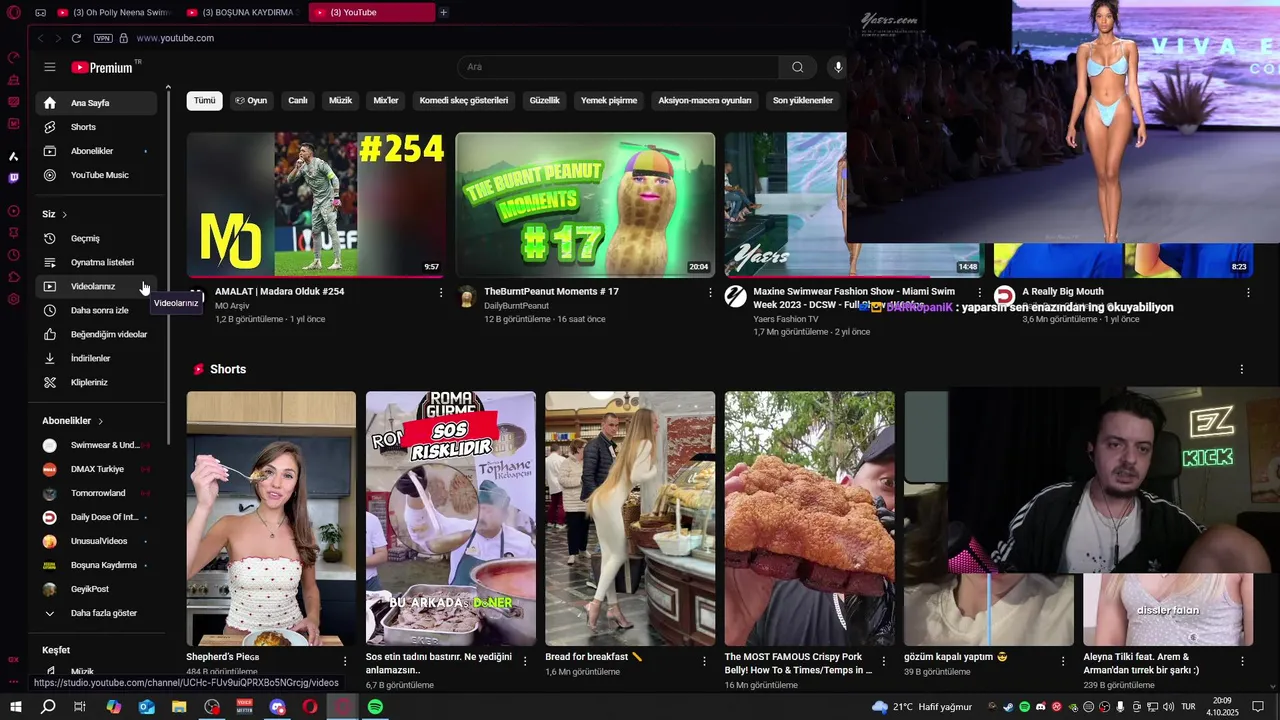Open Shorts in sidebar

[96, 127]
